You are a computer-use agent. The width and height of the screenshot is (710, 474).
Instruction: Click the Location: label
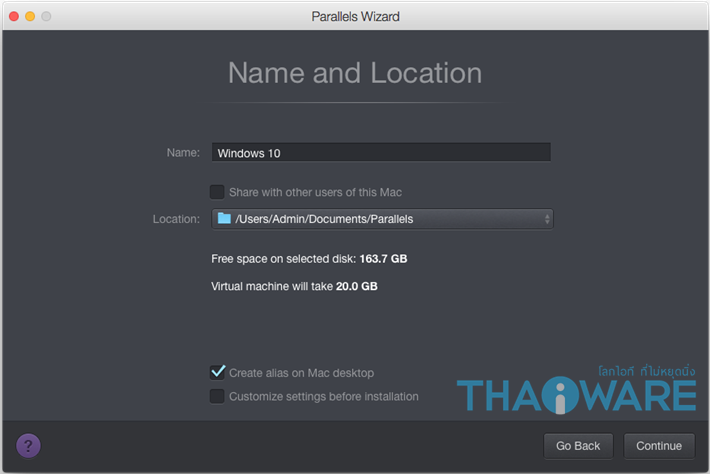pyautogui.click(x=176, y=219)
